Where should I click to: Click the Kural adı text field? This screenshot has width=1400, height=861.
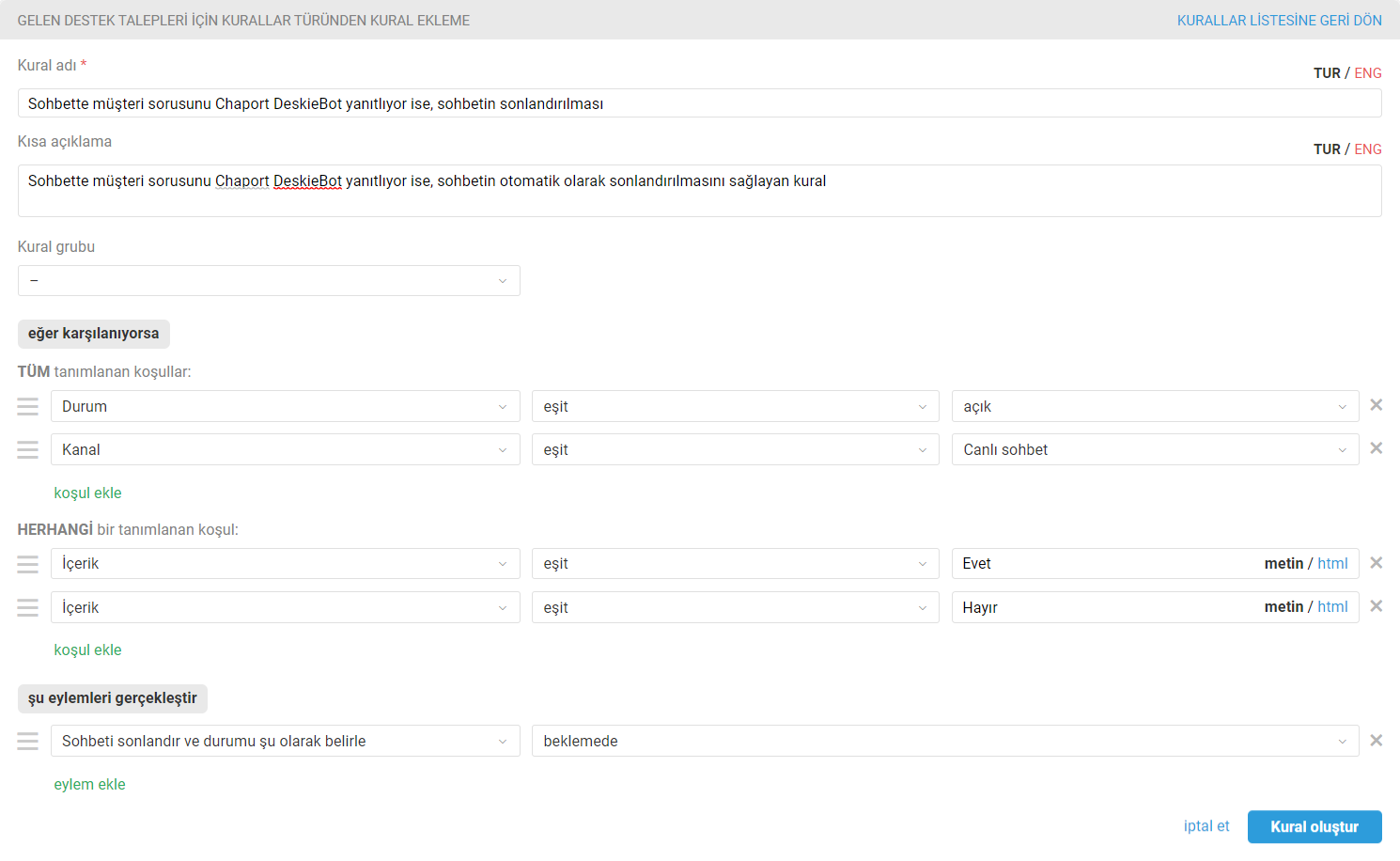699,103
